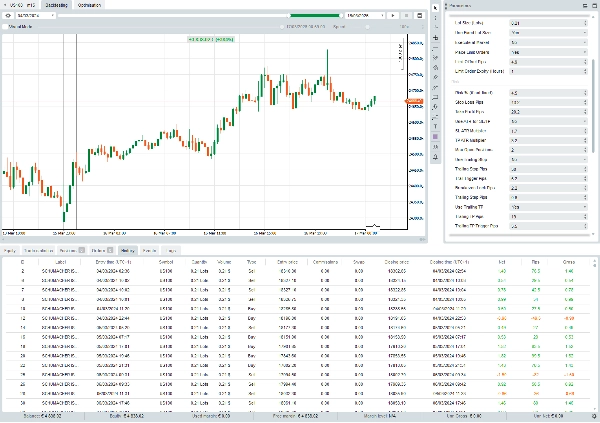Click the purple color swatch in drawing toolbar

(x=435, y=136)
